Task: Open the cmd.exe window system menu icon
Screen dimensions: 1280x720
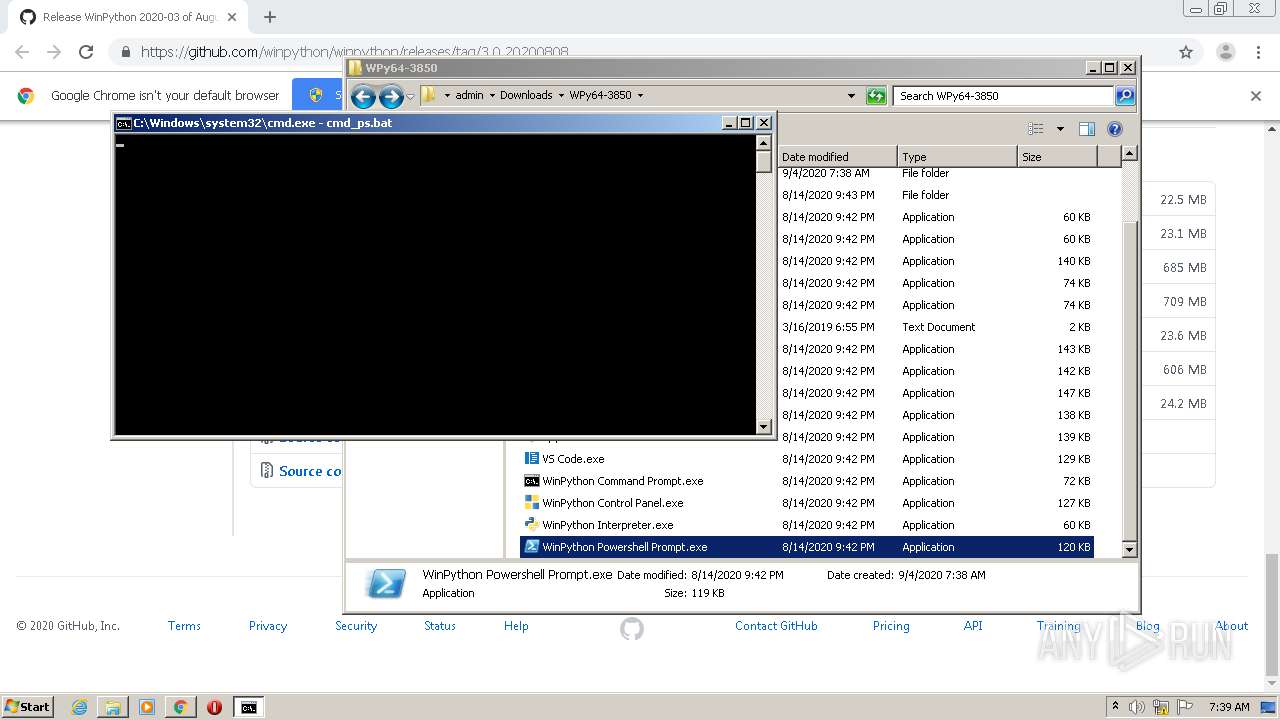Action: [123, 123]
